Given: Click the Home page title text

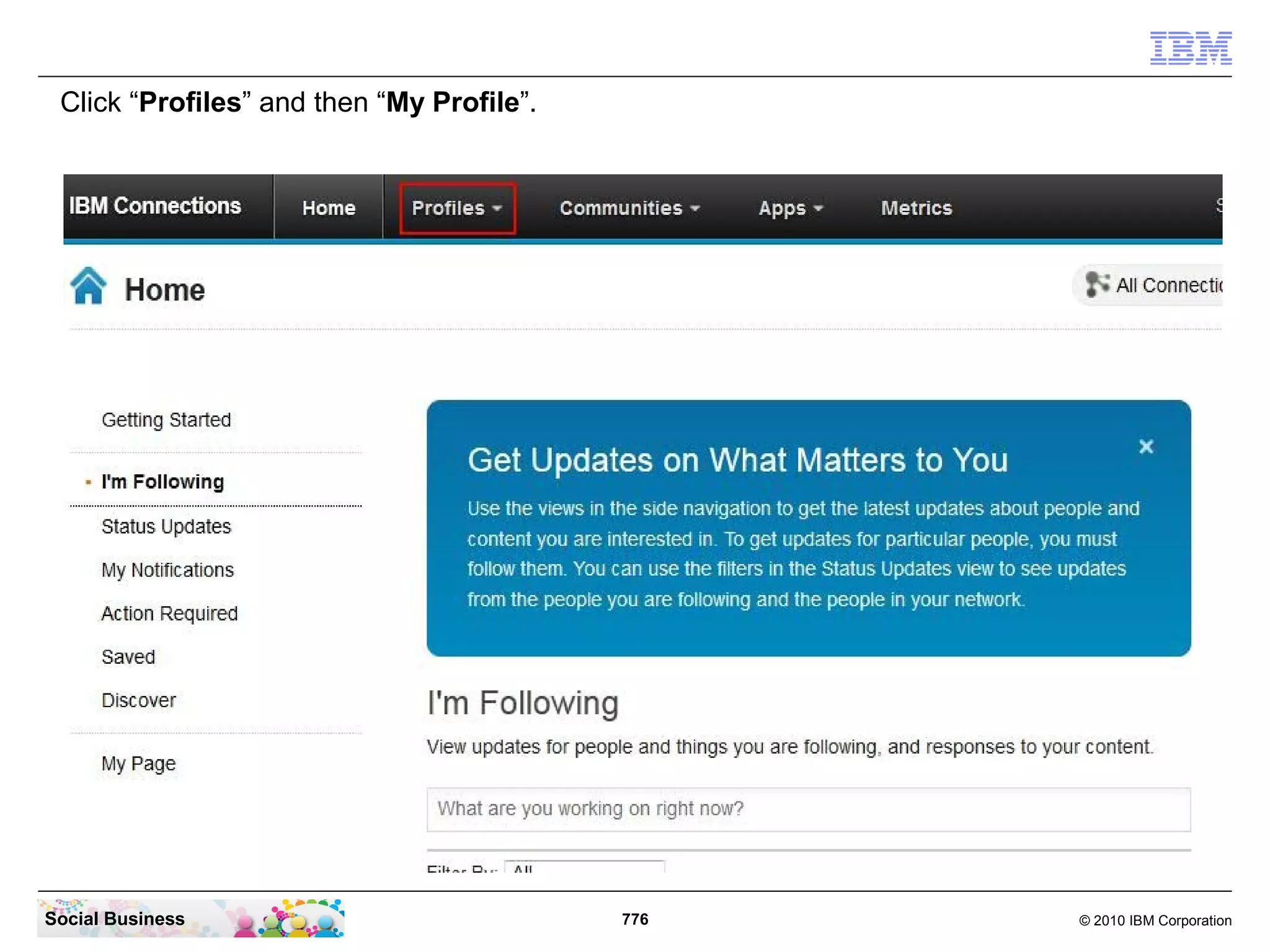Looking at the screenshot, I should tap(164, 290).
